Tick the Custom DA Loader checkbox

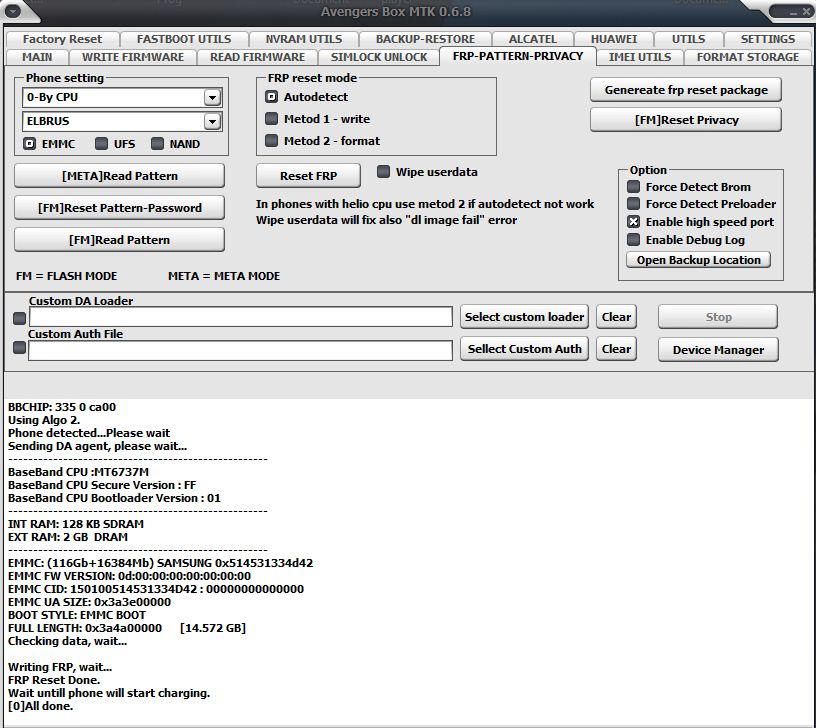pyautogui.click(x=19, y=318)
